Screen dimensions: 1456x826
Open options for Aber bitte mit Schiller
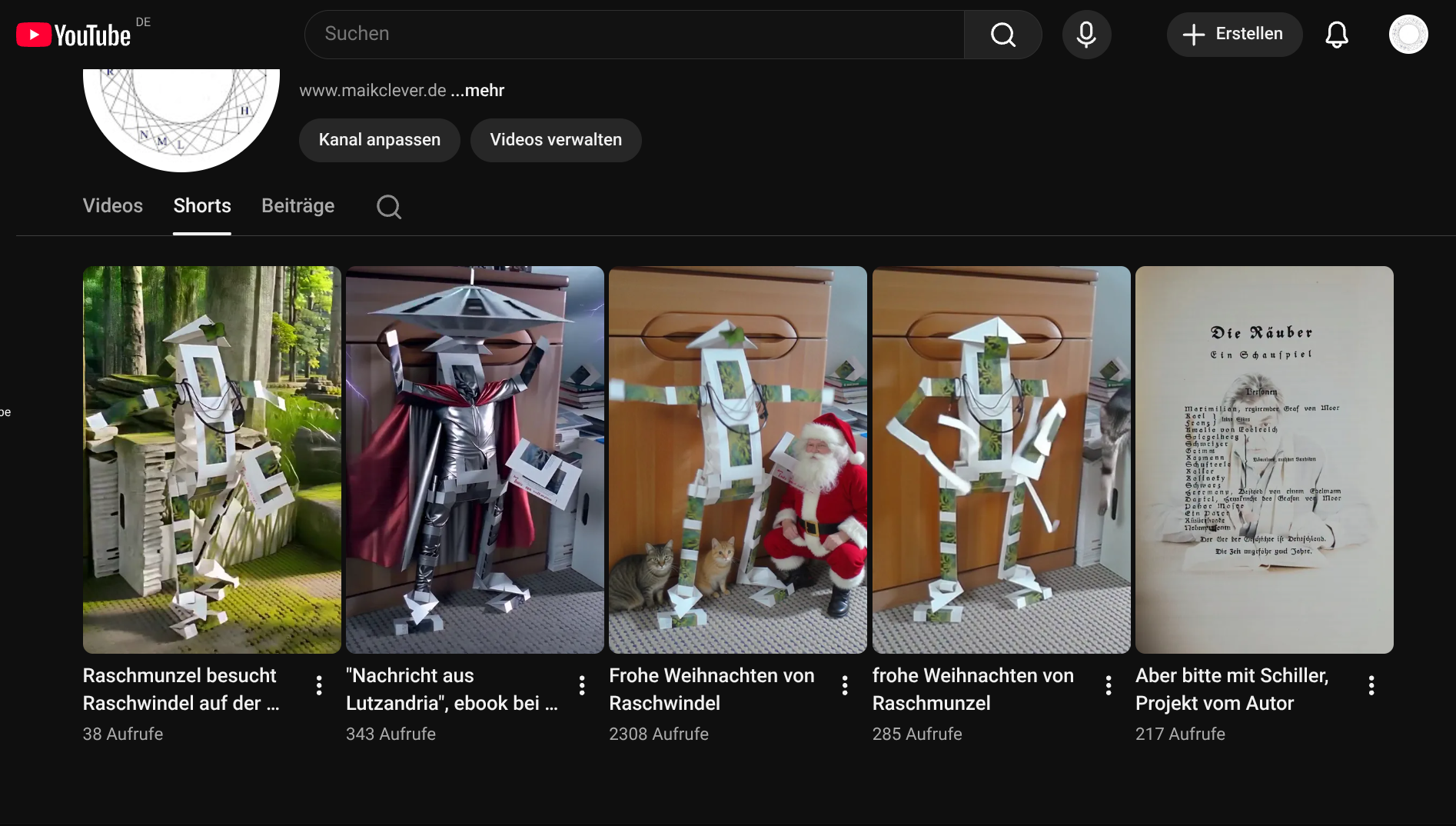[x=1371, y=685]
